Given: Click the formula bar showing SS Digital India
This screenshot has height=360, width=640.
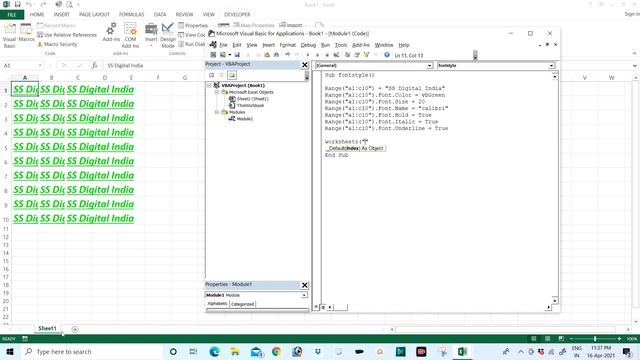Looking at the screenshot, I should click(155, 65).
